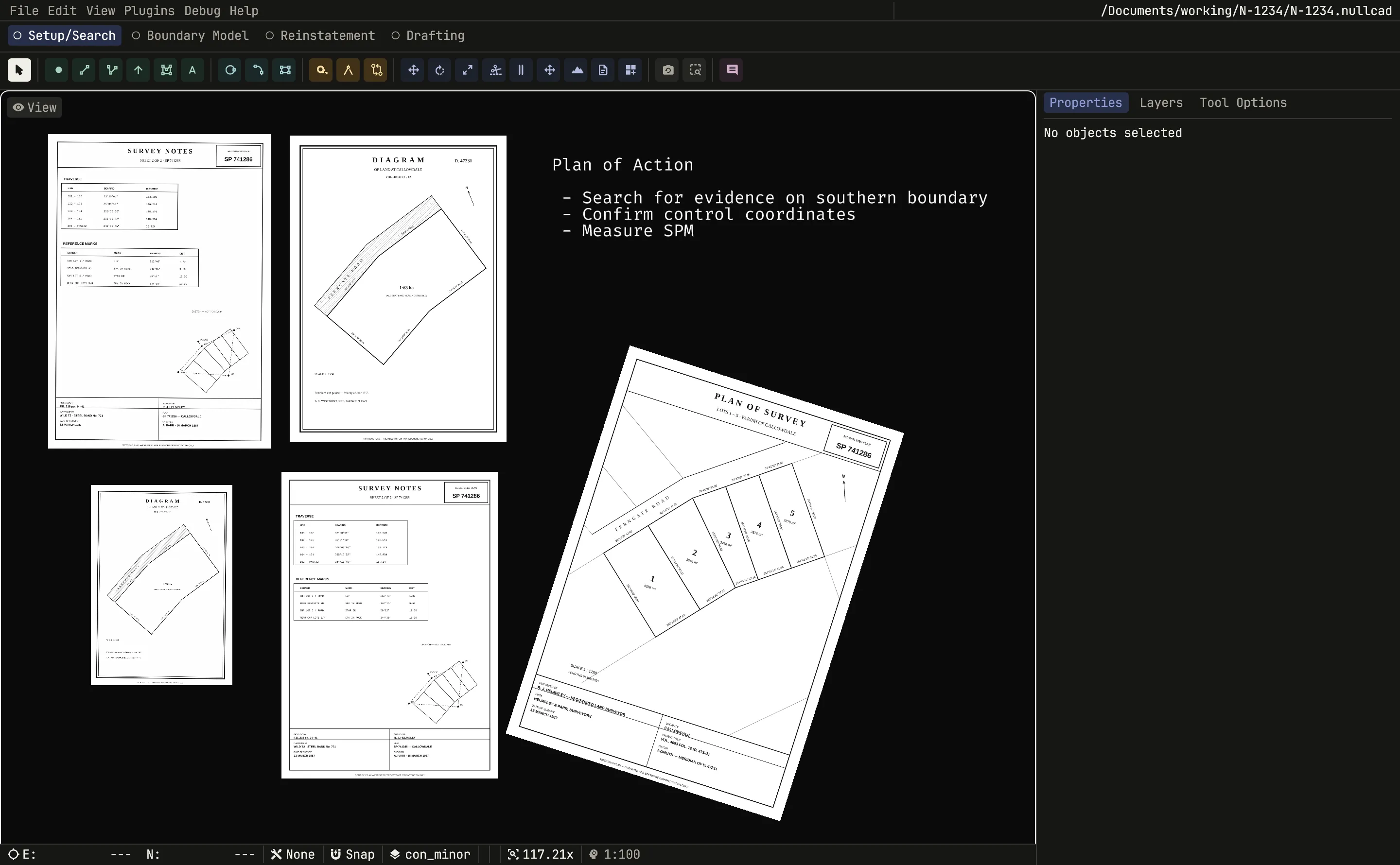
Task: Open the Edit menu
Action: pyautogui.click(x=62, y=10)
